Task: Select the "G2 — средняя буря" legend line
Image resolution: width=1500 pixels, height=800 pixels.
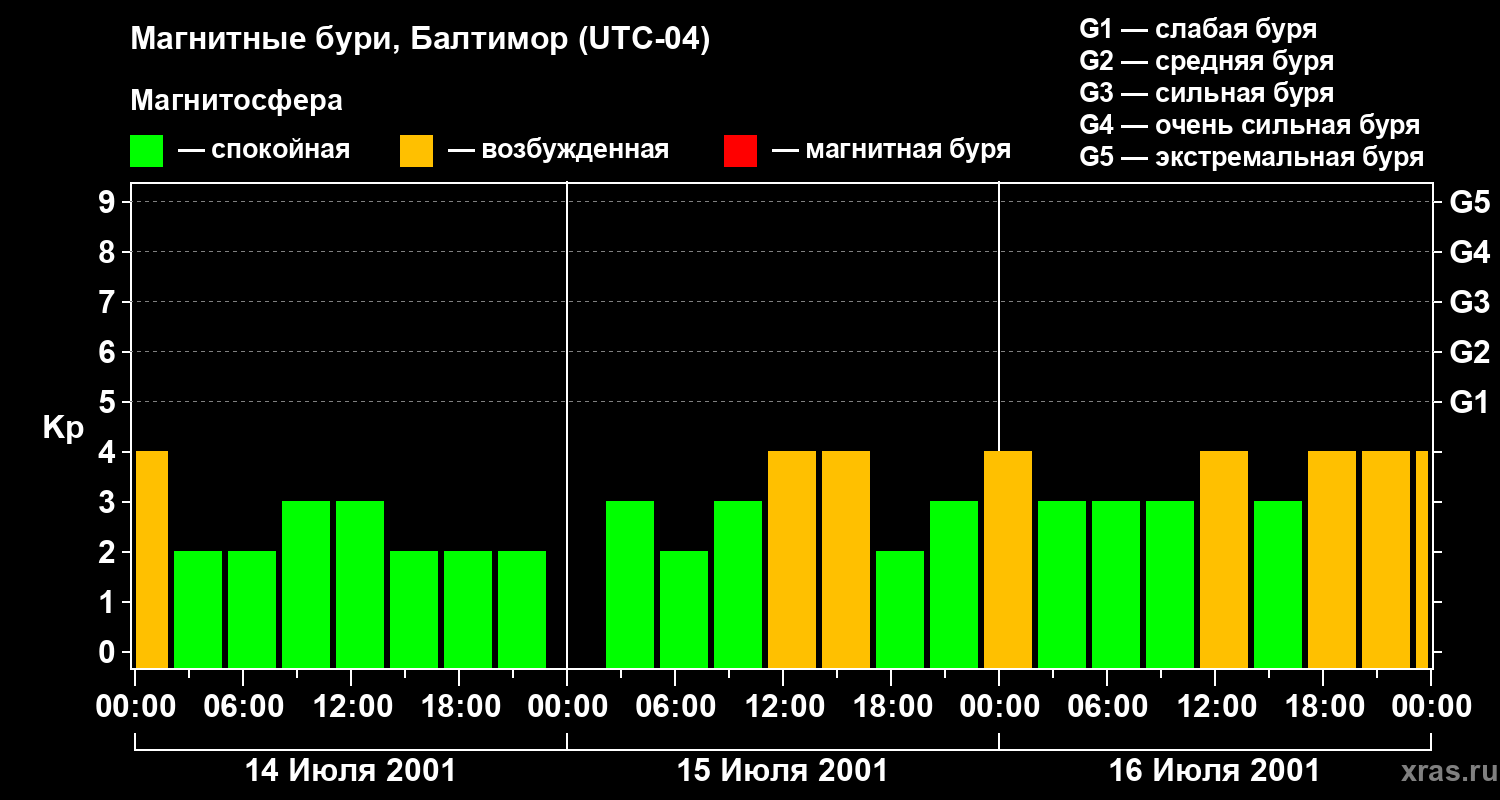Action: click(x=1206, y=61)
